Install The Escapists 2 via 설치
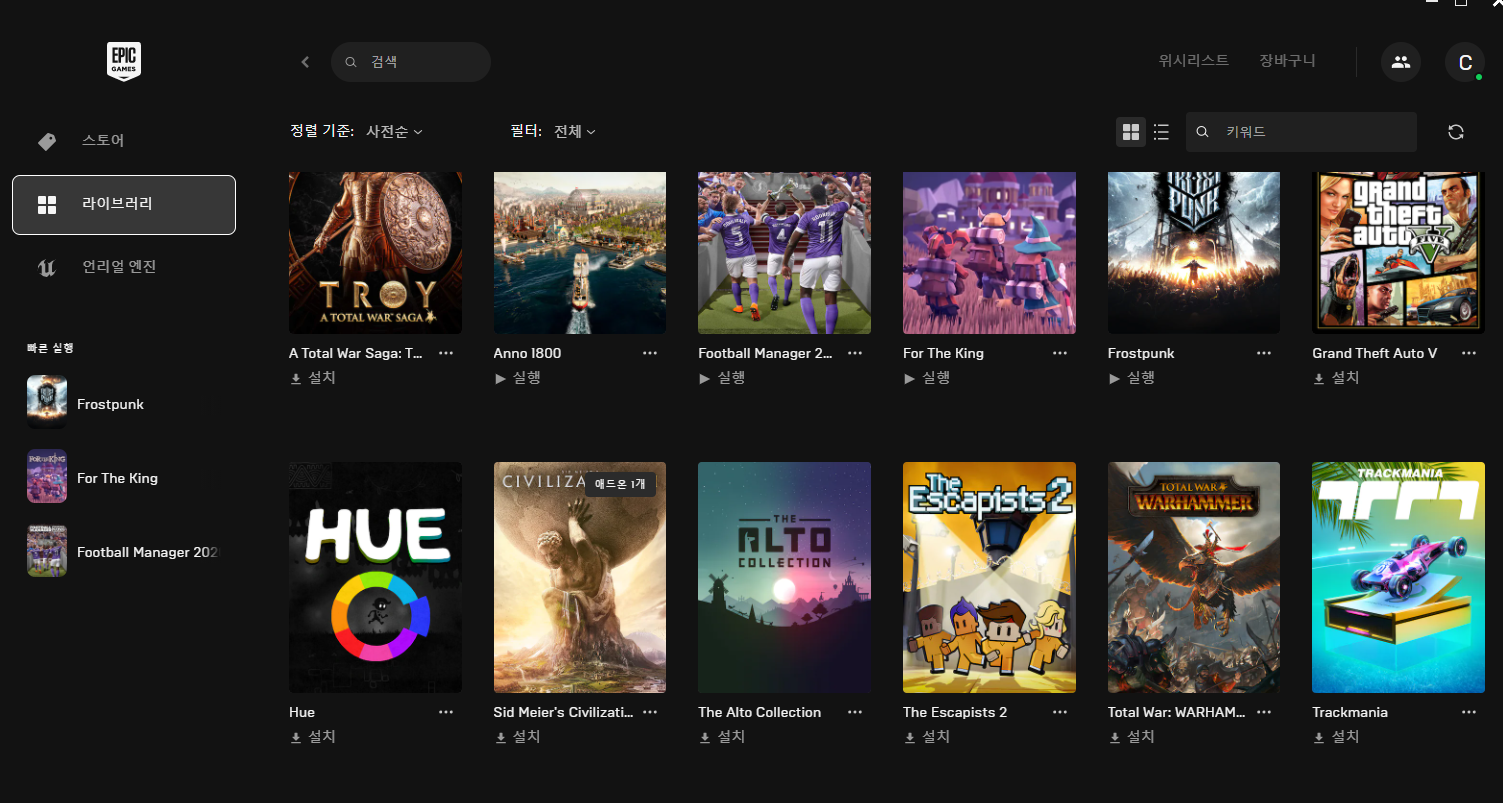The width and height of the screenshot is (1503, 803). 927,737
